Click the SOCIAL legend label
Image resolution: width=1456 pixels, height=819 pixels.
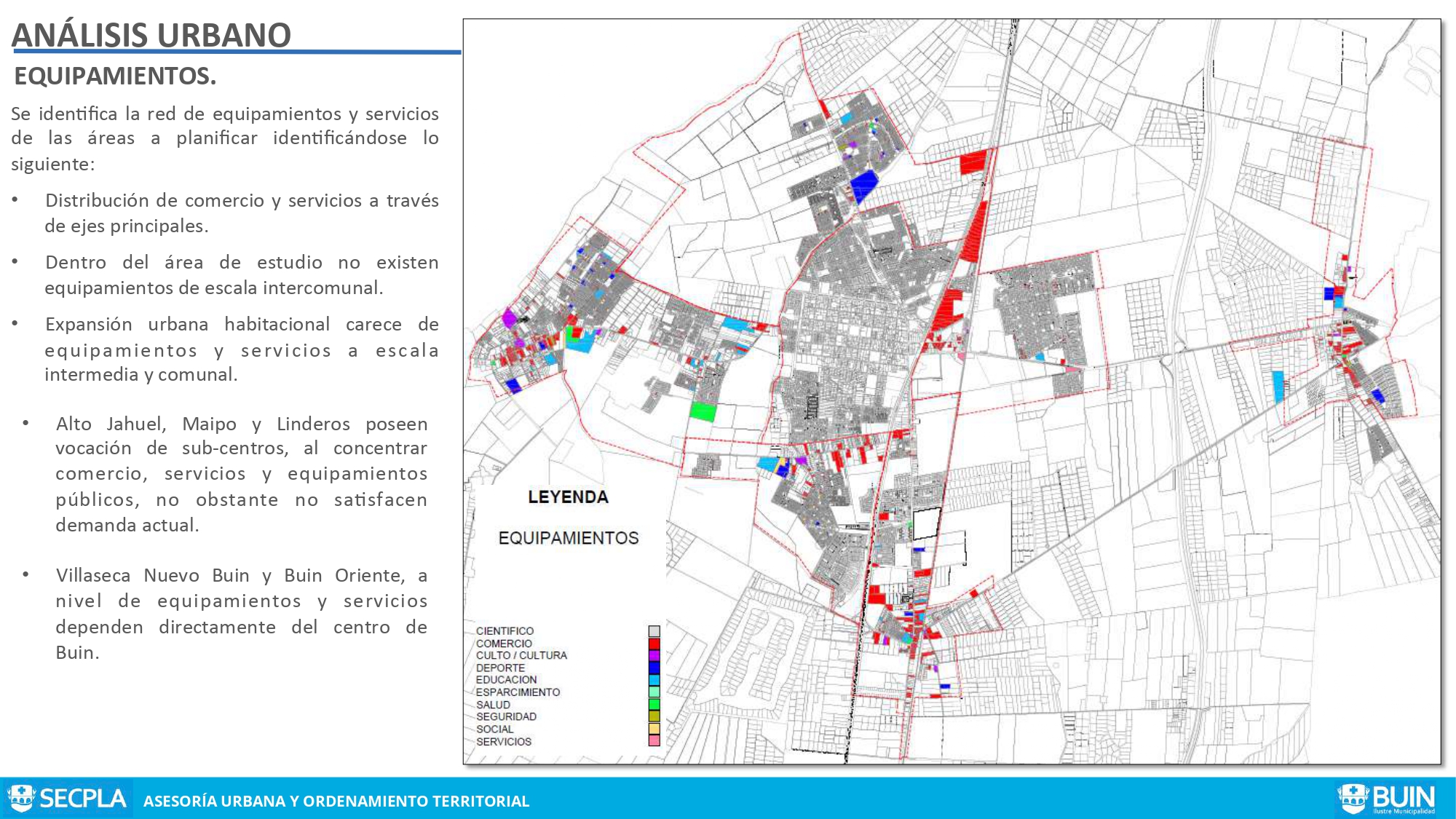coord(494,729)
